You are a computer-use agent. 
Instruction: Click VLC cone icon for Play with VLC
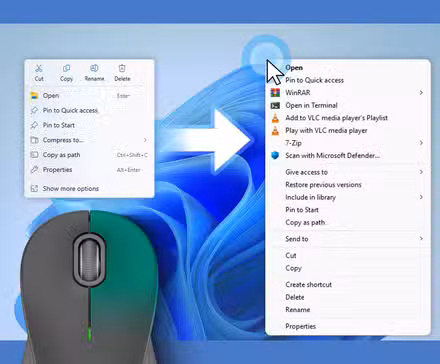[275, 130]
